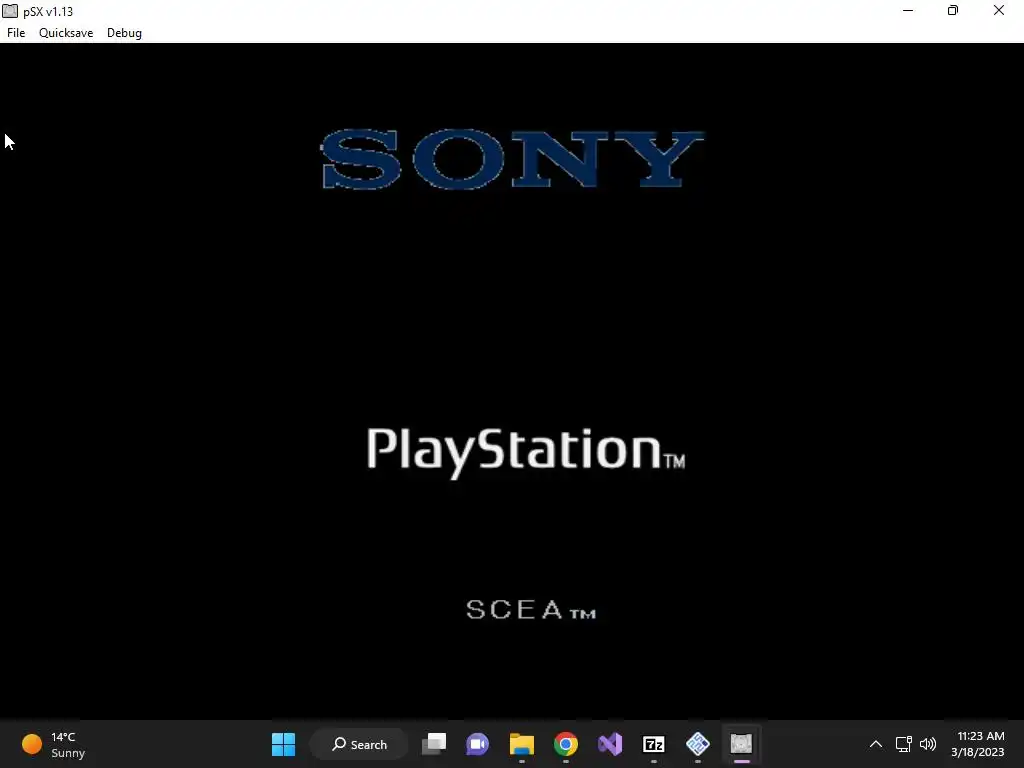Minimize the pSX window
1024x768 pixels.
pos(908,11)
